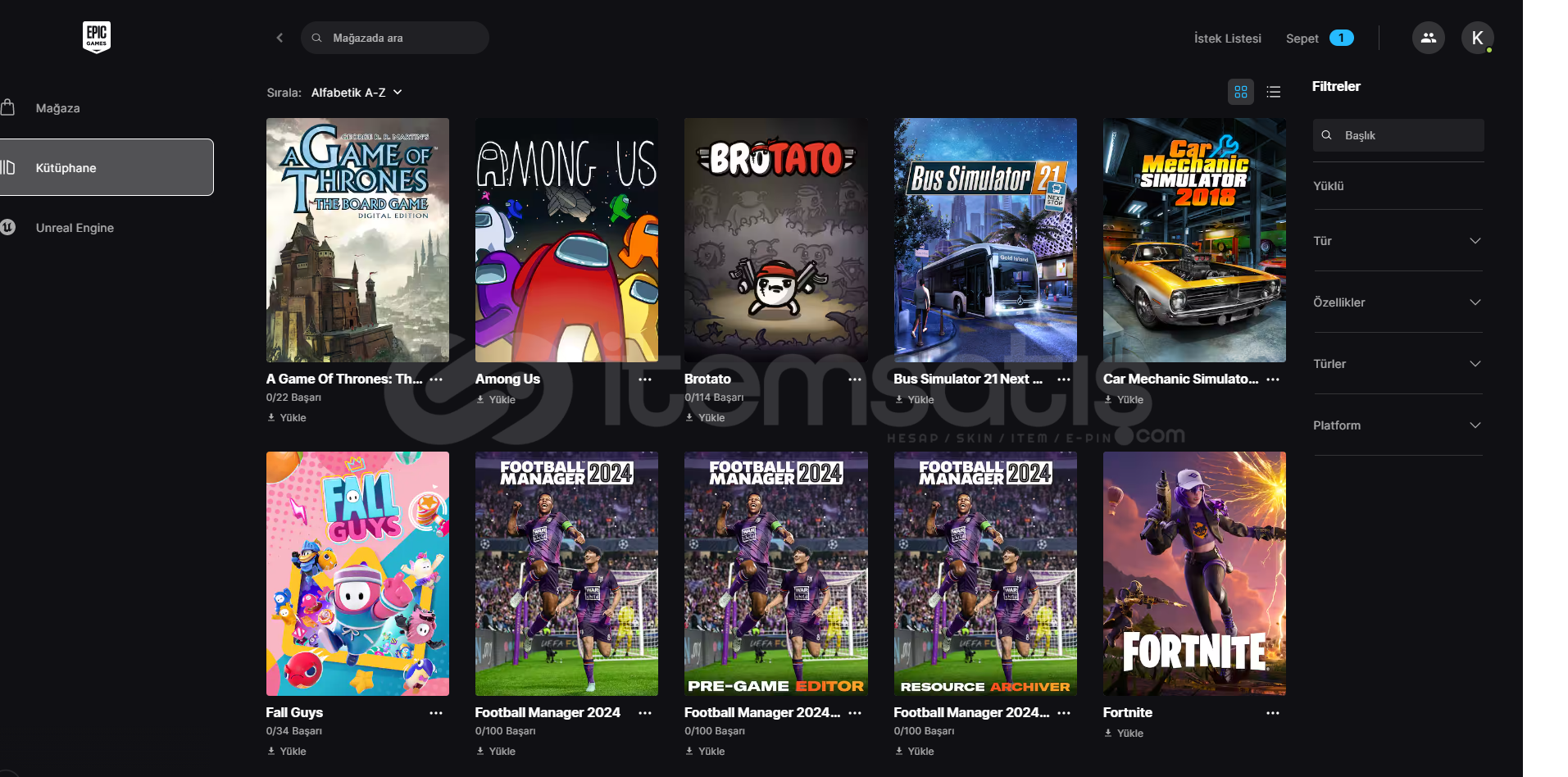
Task: Open more options for Car Mechanic Simulator
Action: (1273, 379)
